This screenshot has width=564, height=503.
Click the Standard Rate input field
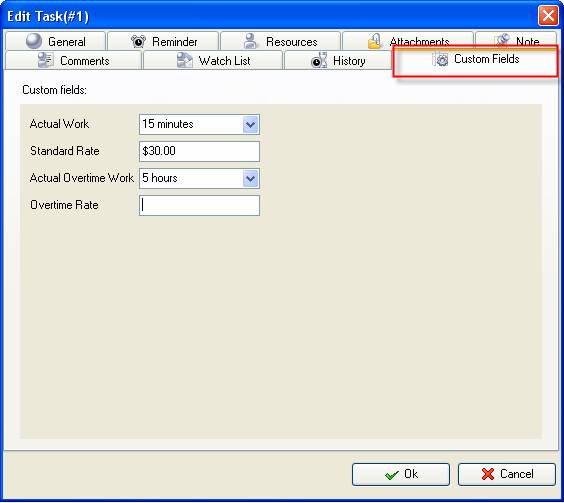(199, 151)
